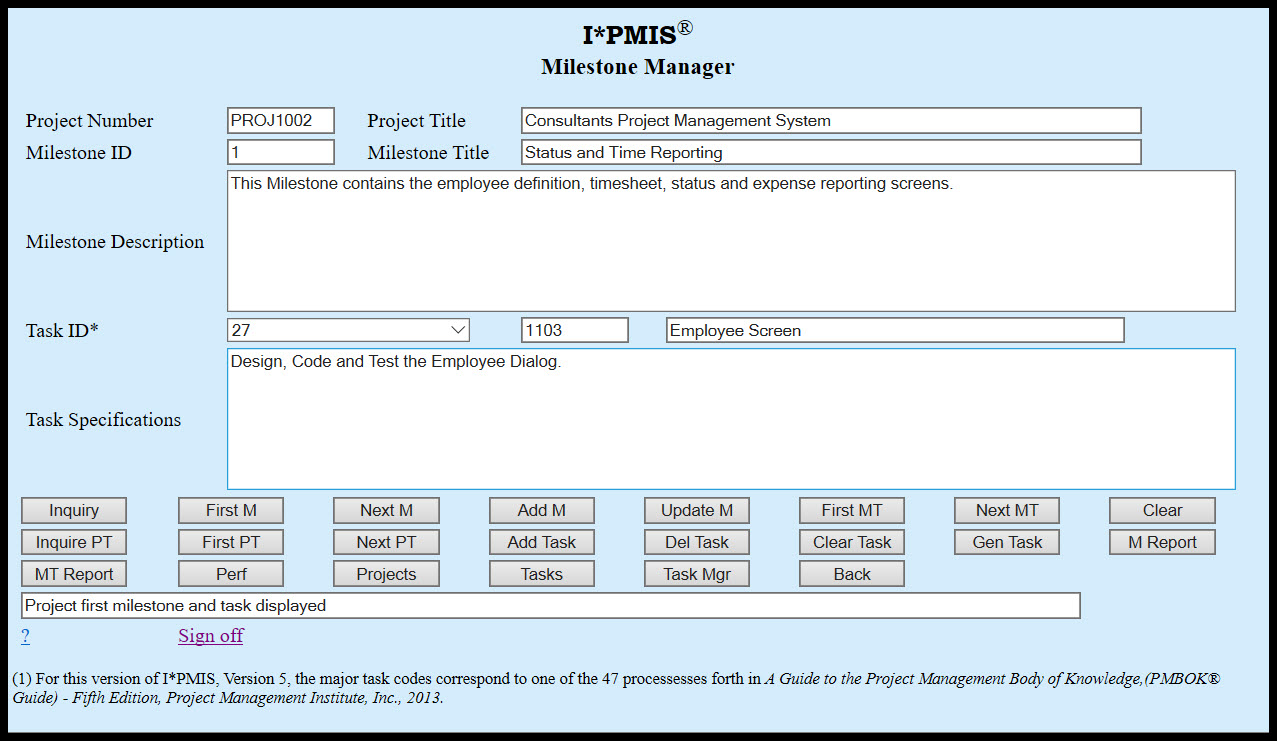Open the M Report
This screenshot has height=741, width=1277.
pos(1162,542)
